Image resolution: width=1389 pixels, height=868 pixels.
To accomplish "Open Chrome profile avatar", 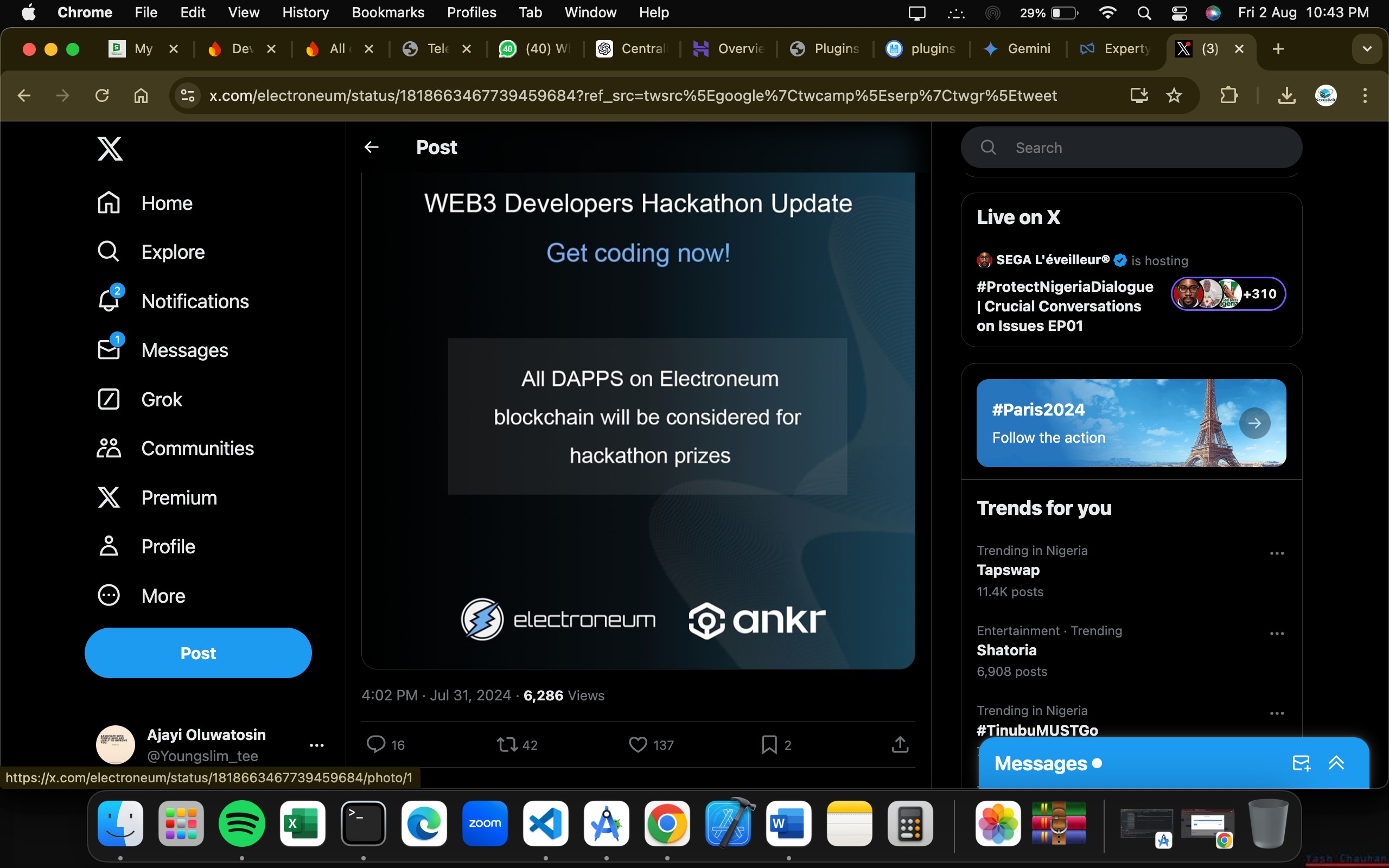I will [1326, 95].
